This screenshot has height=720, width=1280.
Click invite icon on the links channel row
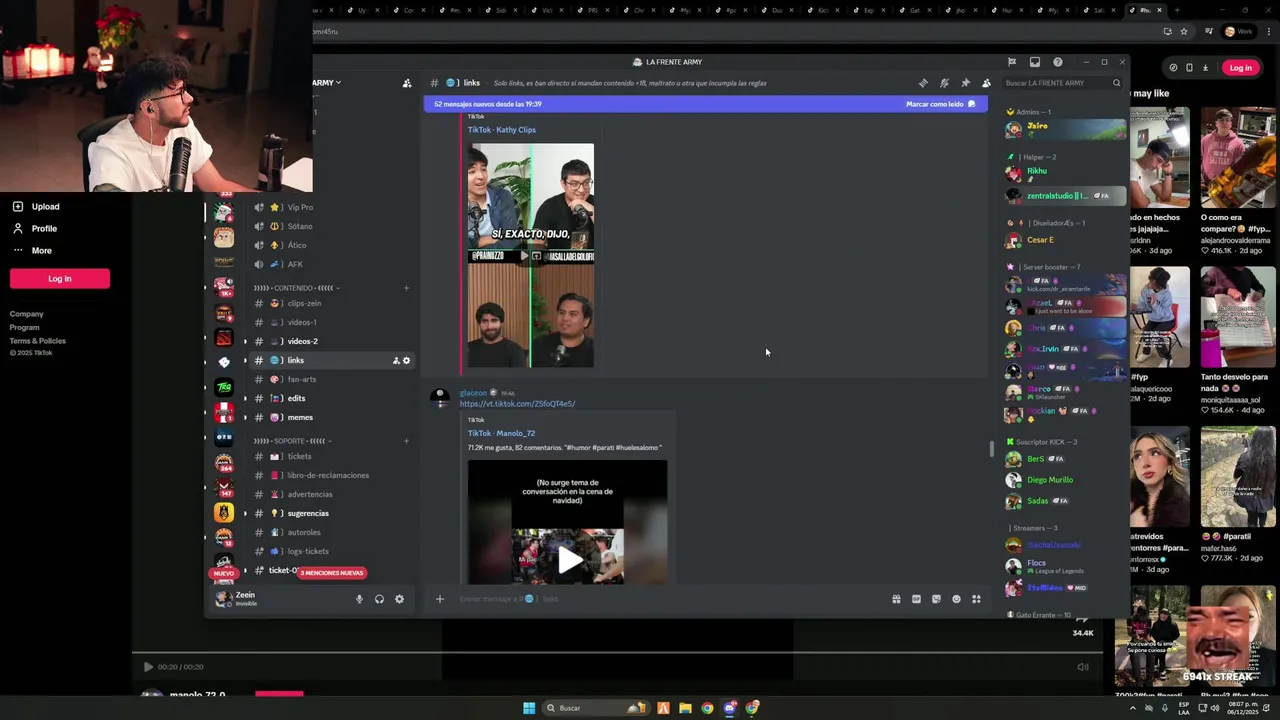pyautogui.click(x=396, y=360)
